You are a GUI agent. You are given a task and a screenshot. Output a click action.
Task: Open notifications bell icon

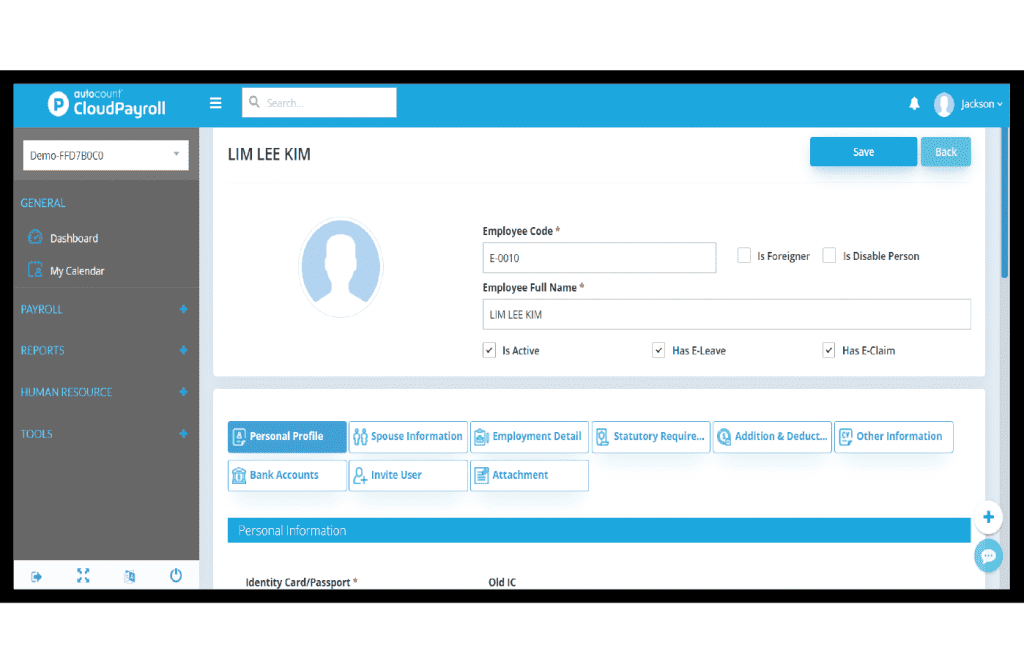(914, 104)
